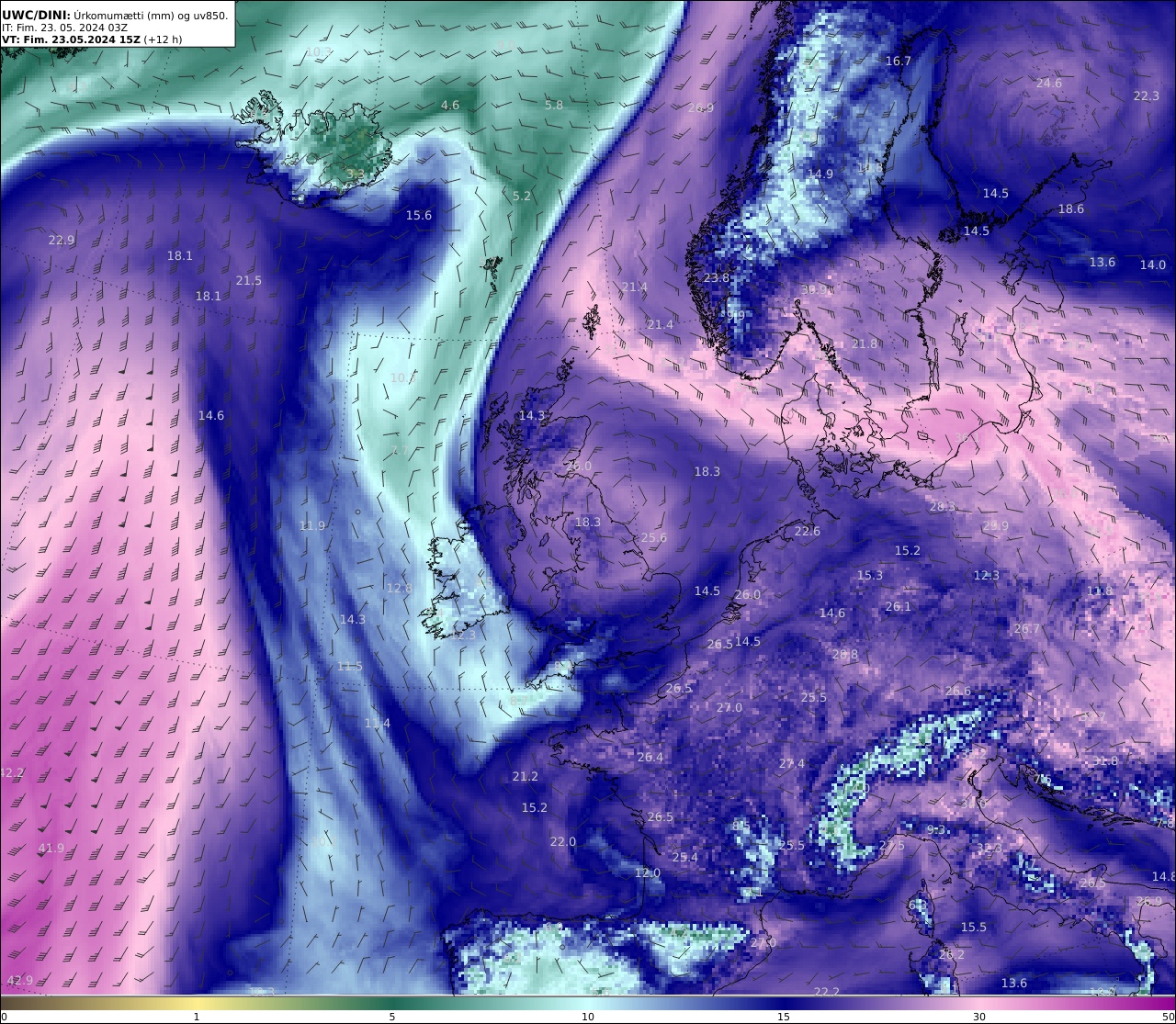Click the color scale above the 10 tick
The image size is (1176, 1024).
[588, 1003]
